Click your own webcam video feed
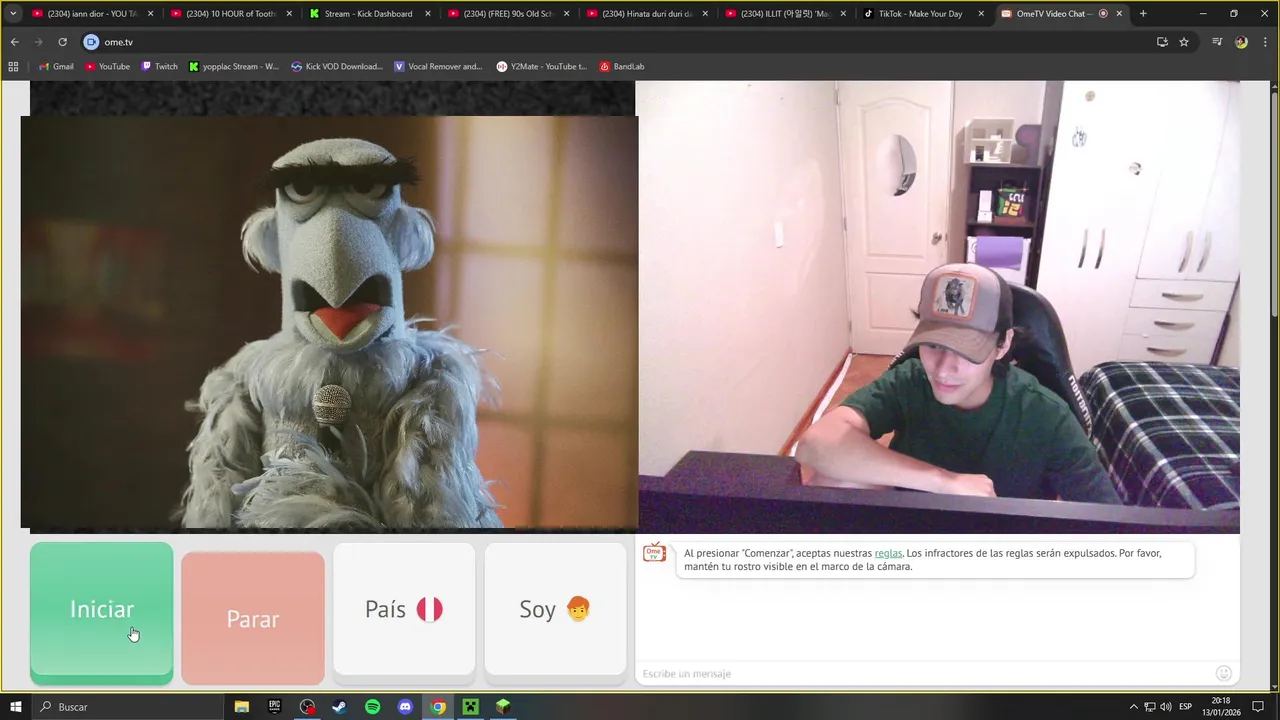 point(938,307)
